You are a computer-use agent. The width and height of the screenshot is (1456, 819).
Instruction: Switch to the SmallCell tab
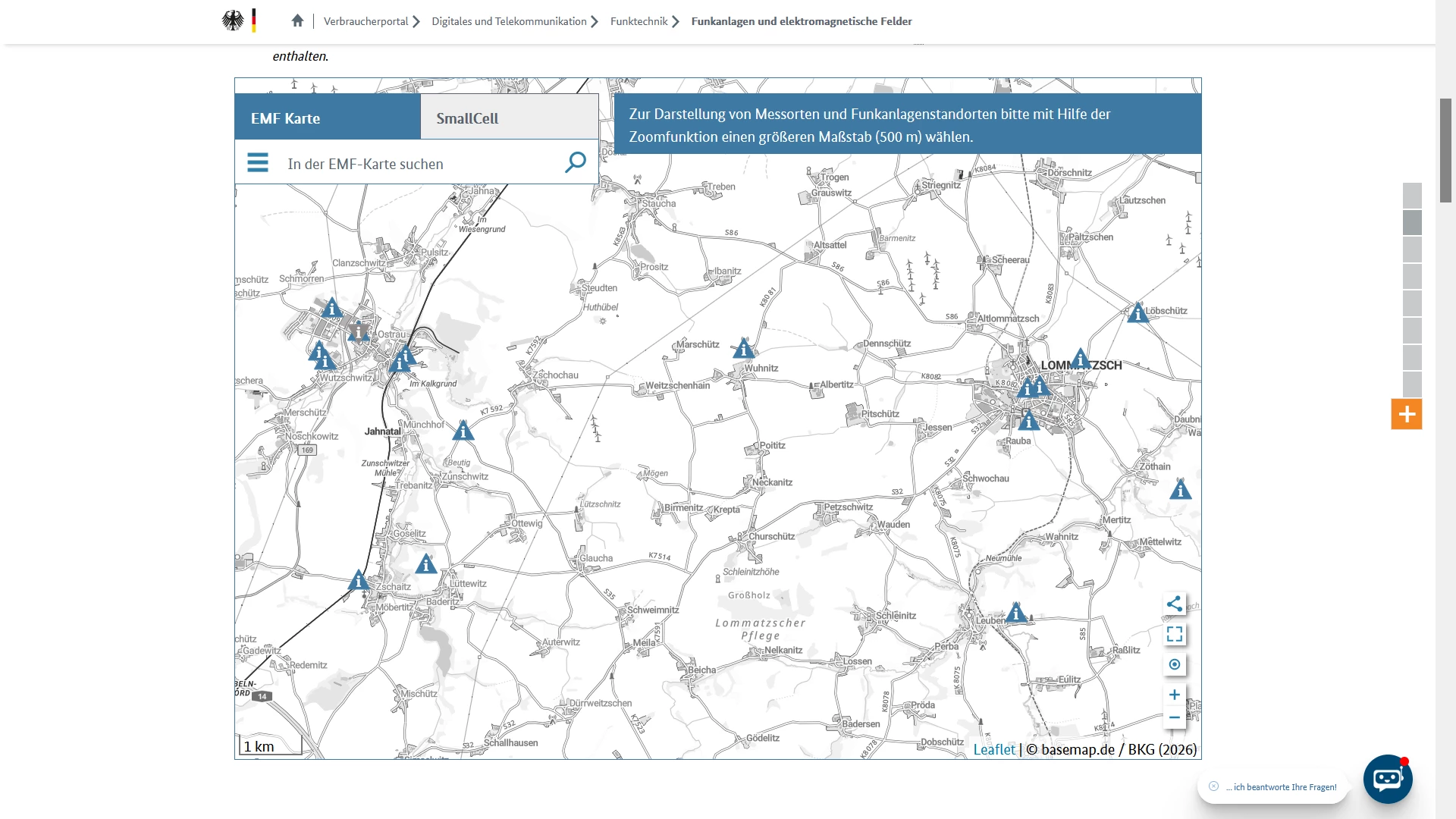[x=509, y=118]
